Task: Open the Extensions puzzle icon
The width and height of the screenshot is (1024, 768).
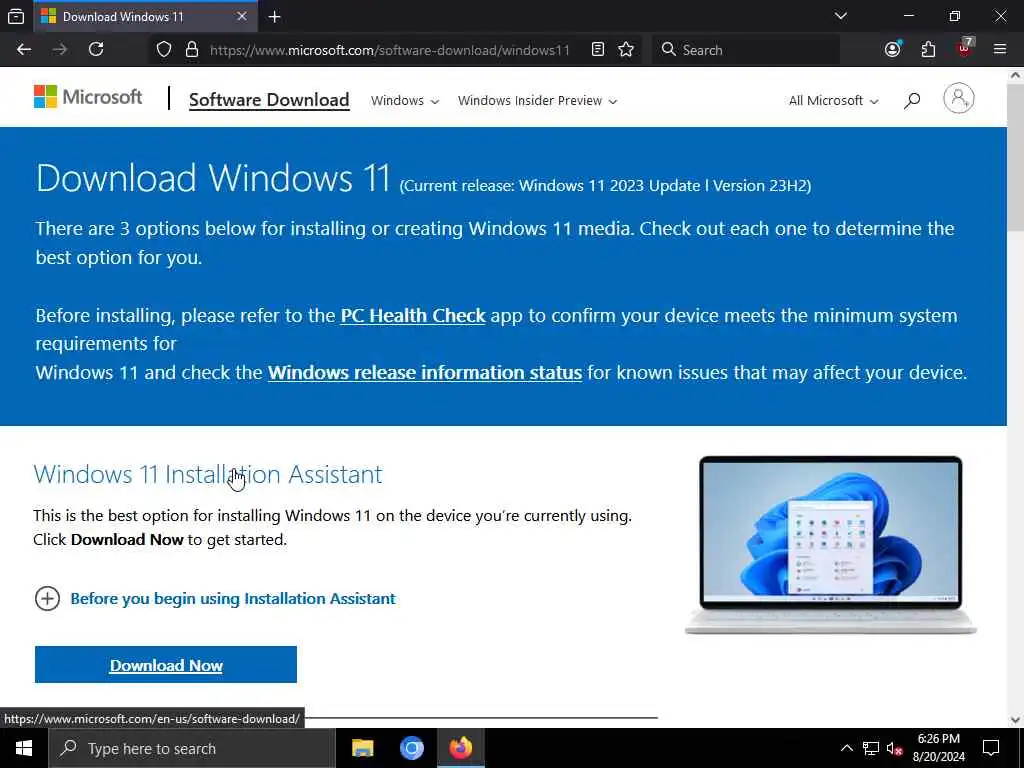Action: (x=928, y=50)
